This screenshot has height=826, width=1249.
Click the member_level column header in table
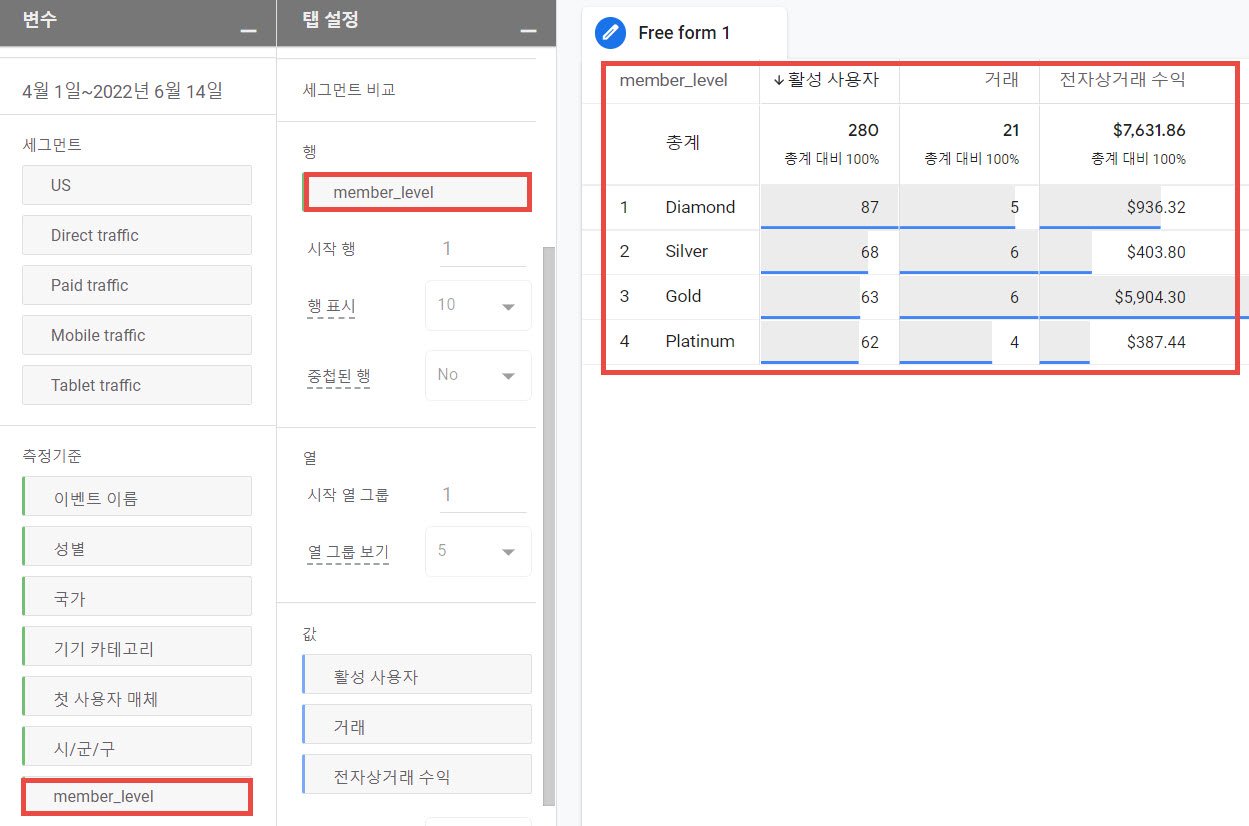pyautogui.click(x=674, y=80)
